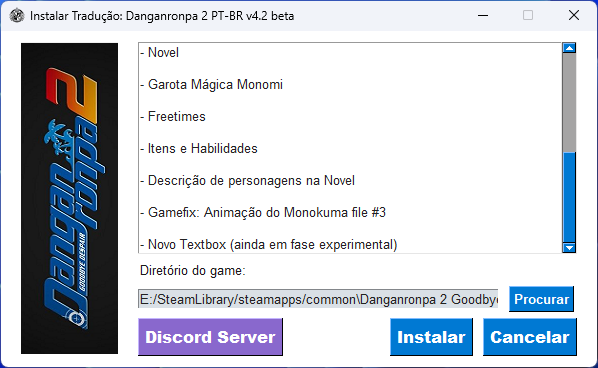Minimize the installer window

(x=483, y=16)
